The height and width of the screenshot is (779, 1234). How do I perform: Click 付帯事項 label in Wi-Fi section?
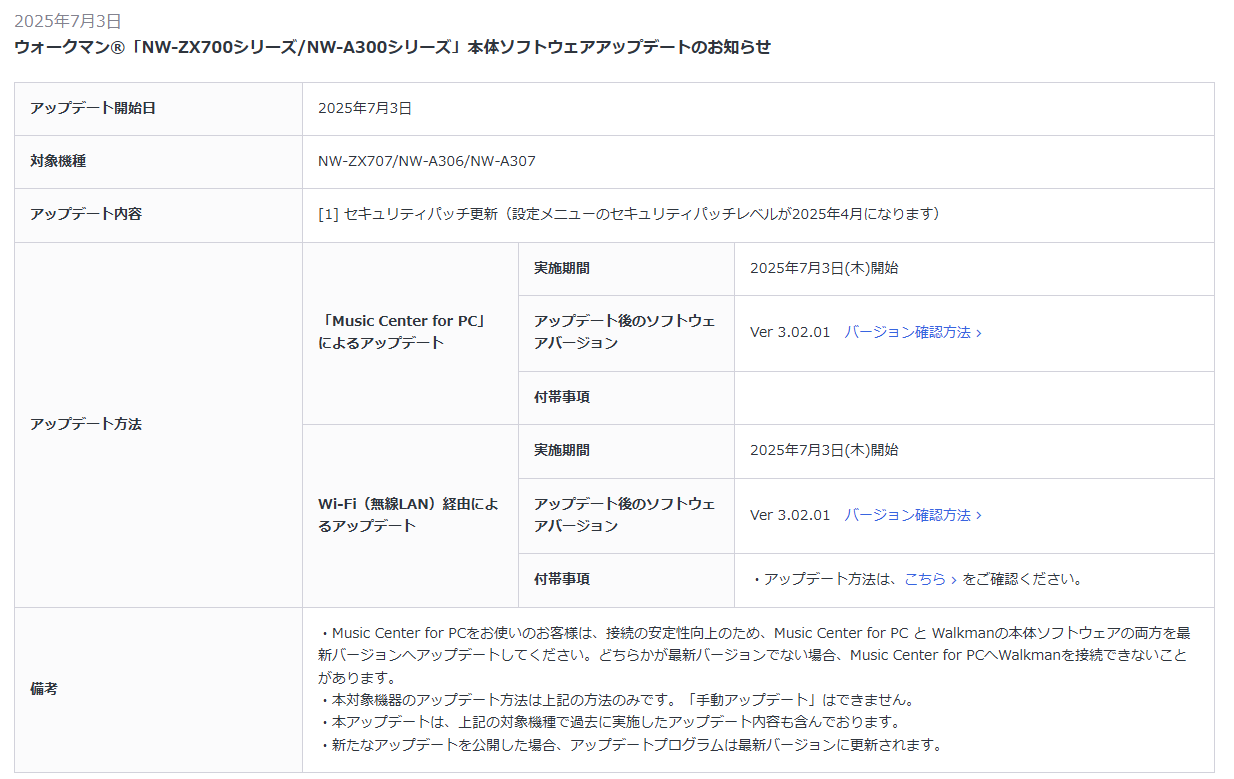point(562,579)
